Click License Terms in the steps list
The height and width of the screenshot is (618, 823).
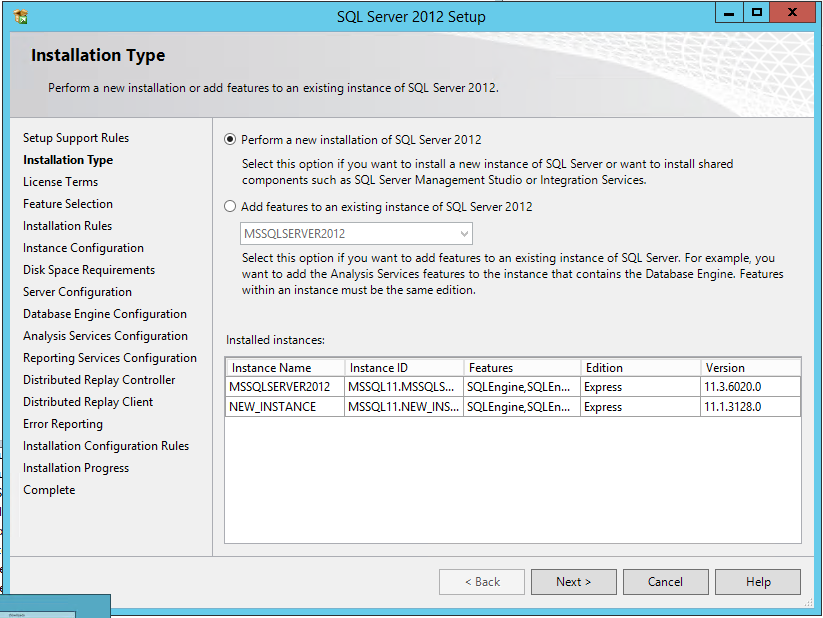61,182
